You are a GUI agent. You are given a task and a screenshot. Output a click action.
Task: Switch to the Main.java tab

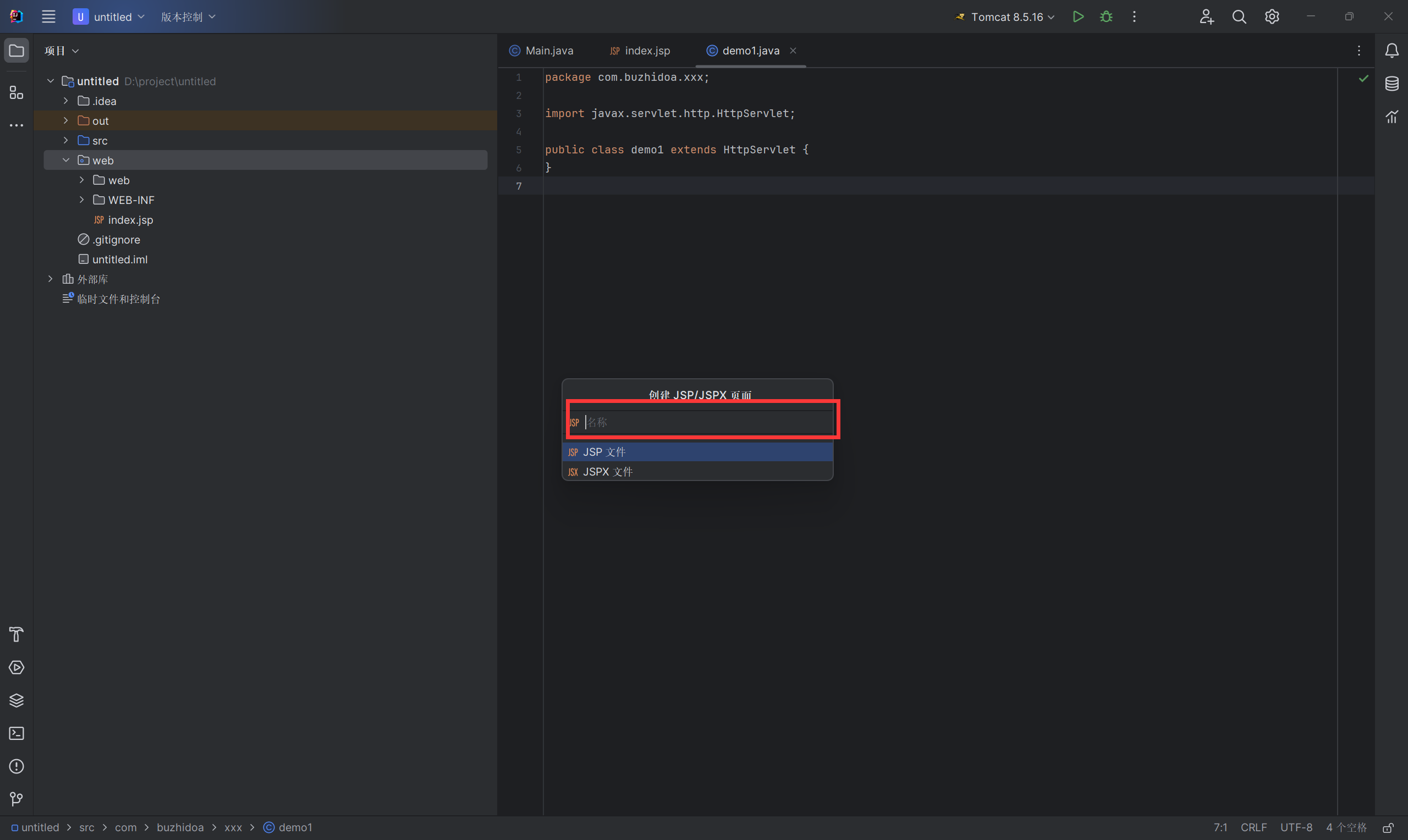click(548, 51)
